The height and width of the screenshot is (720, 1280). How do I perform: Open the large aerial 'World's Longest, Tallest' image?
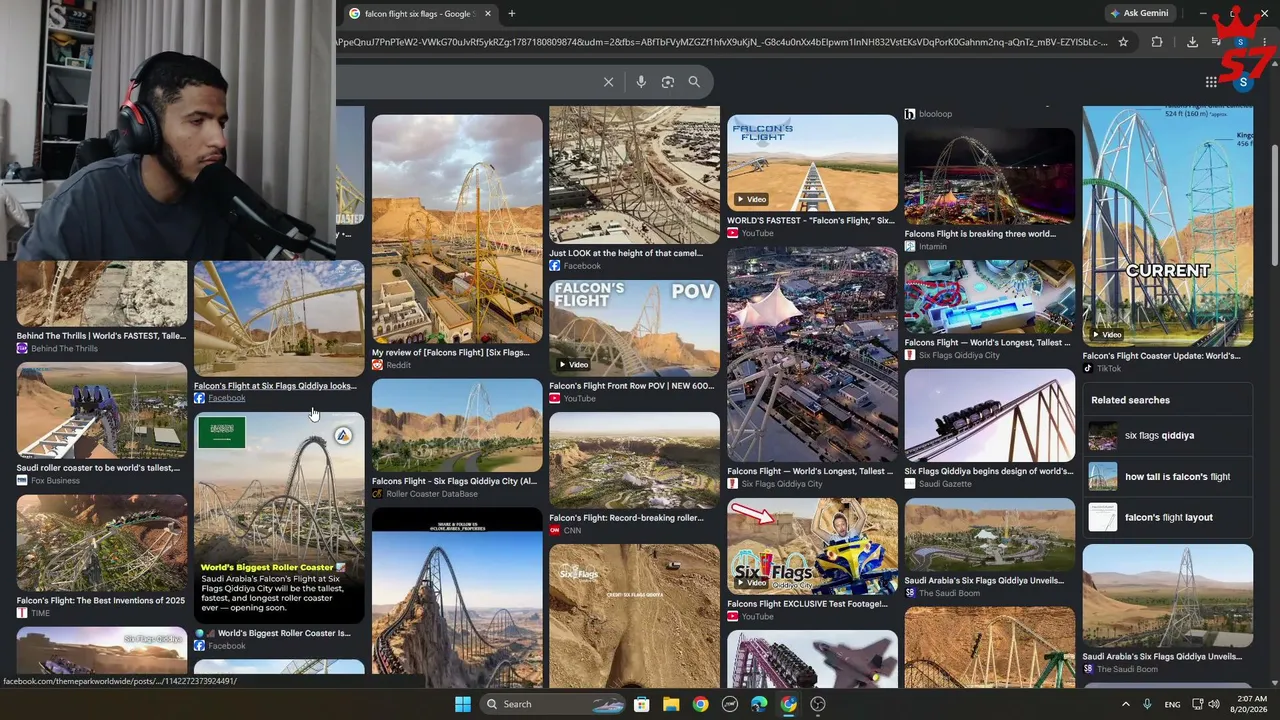(812, 354)
